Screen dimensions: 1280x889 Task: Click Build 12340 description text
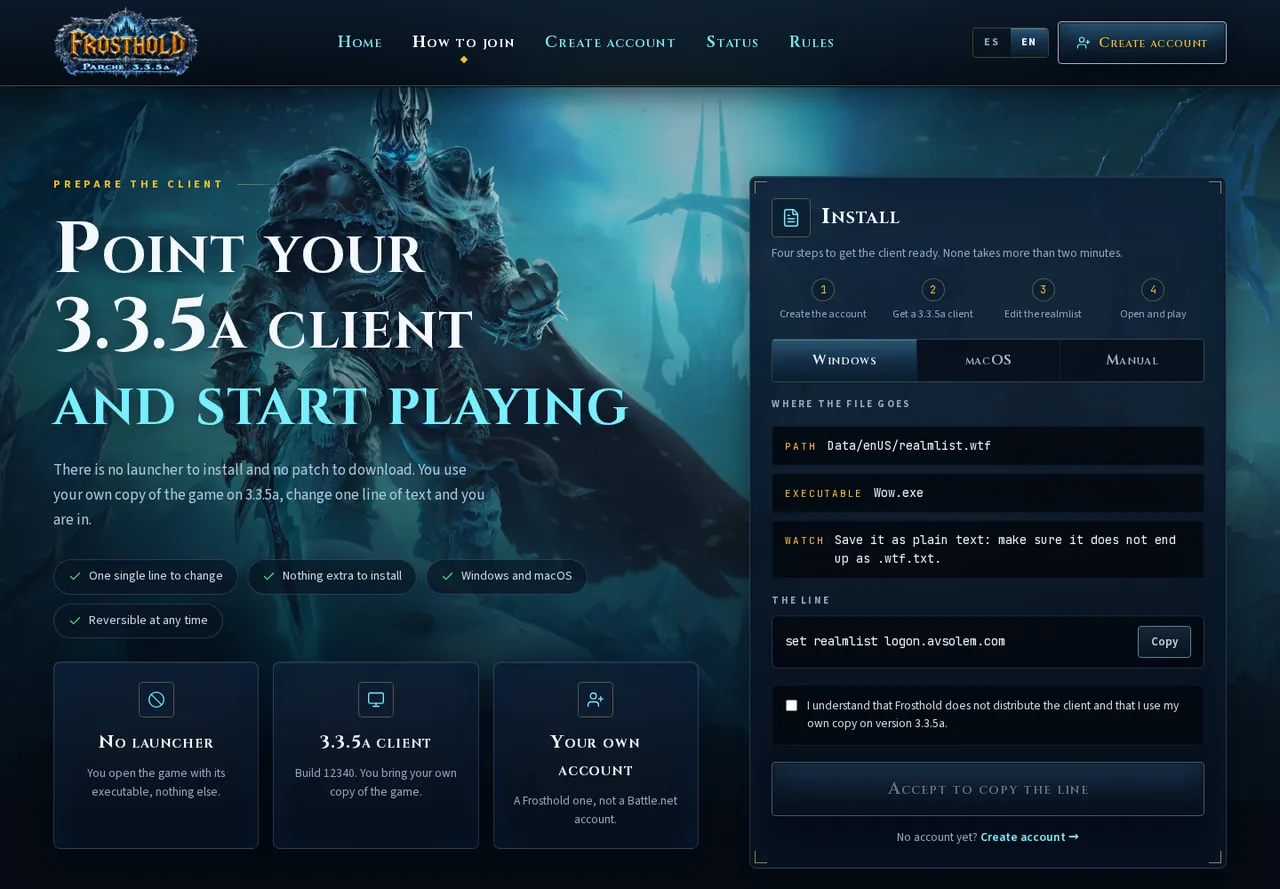click(376, 782)
